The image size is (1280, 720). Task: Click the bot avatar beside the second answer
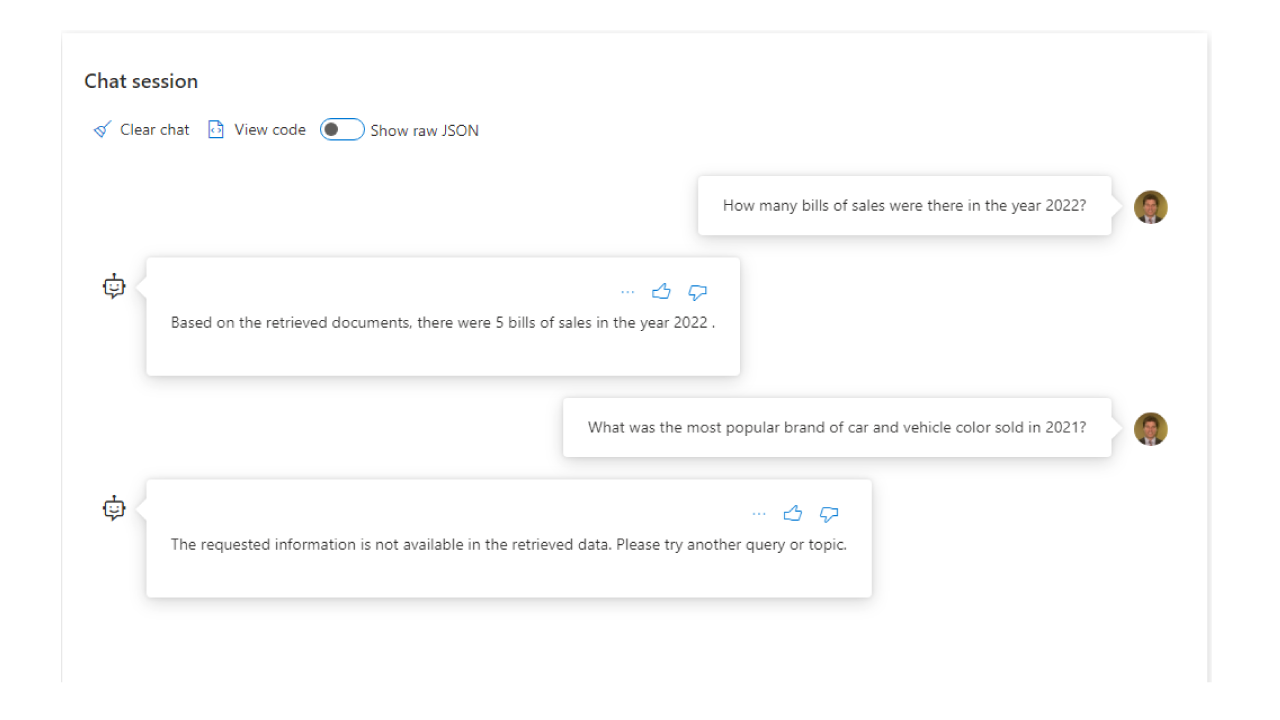coord(115,509)
